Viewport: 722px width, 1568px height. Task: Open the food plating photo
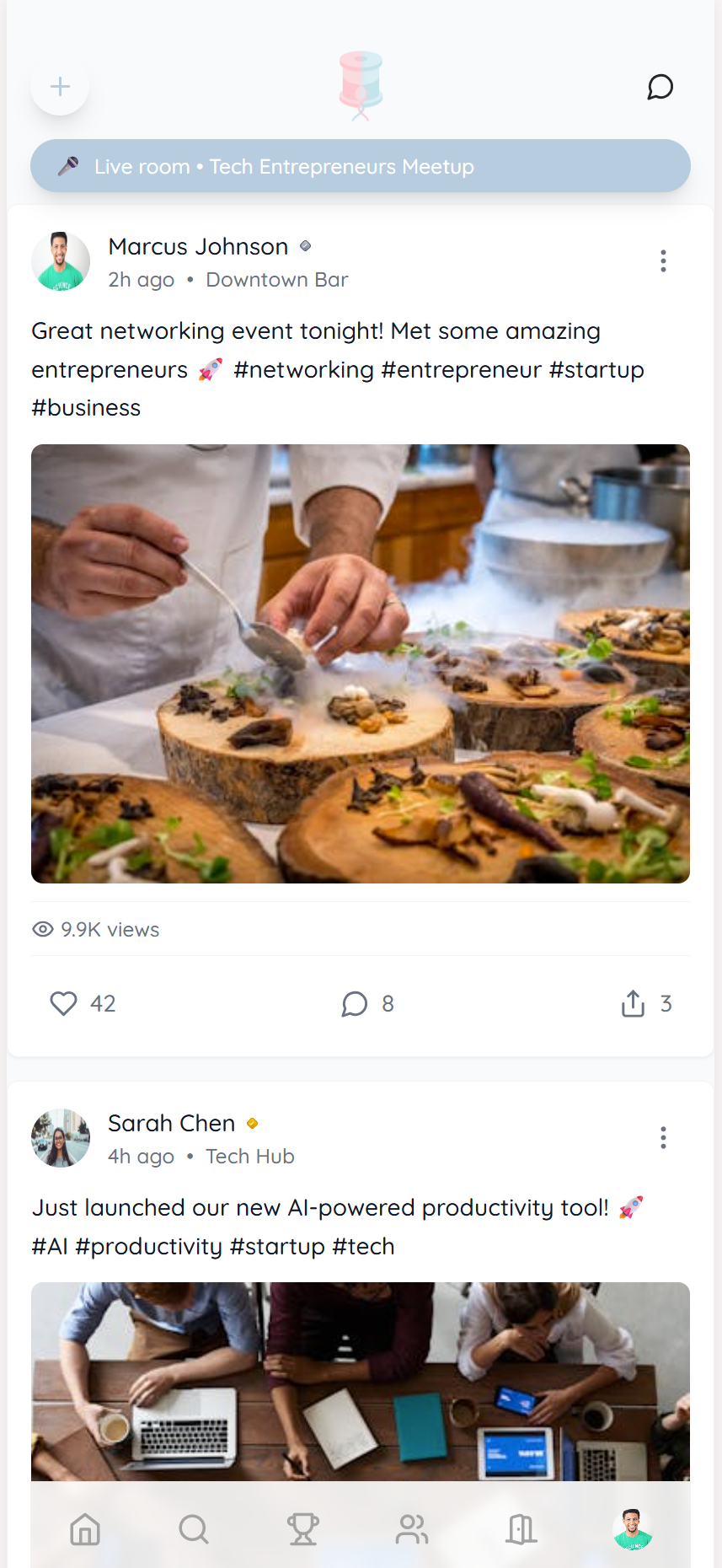(361, 663)
